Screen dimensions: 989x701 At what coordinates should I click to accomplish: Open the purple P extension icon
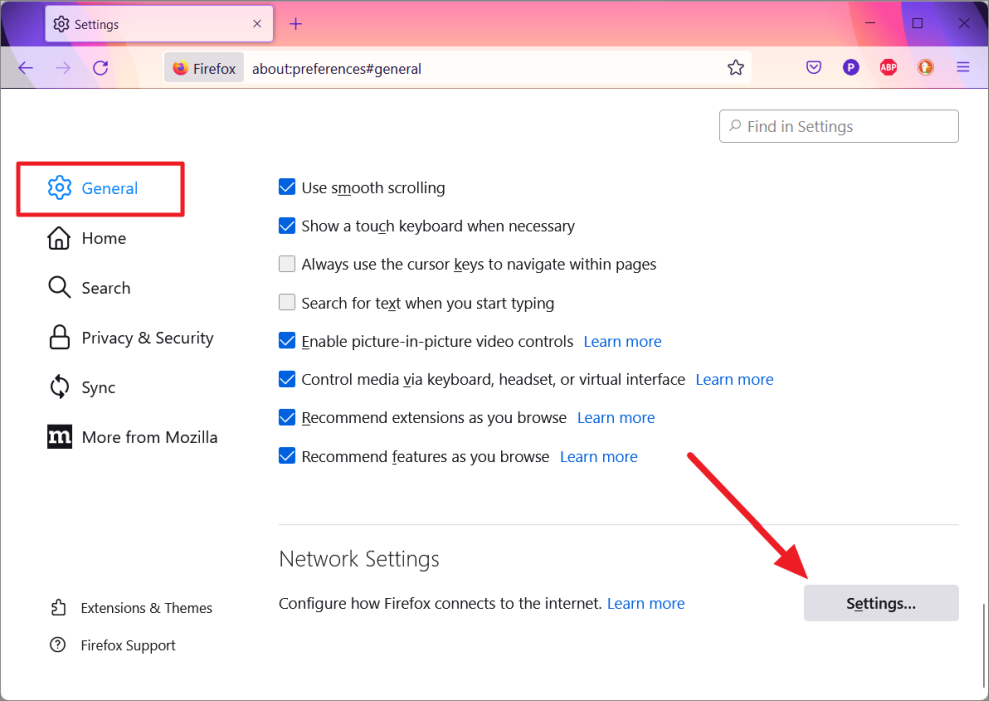tap(851, 68)
